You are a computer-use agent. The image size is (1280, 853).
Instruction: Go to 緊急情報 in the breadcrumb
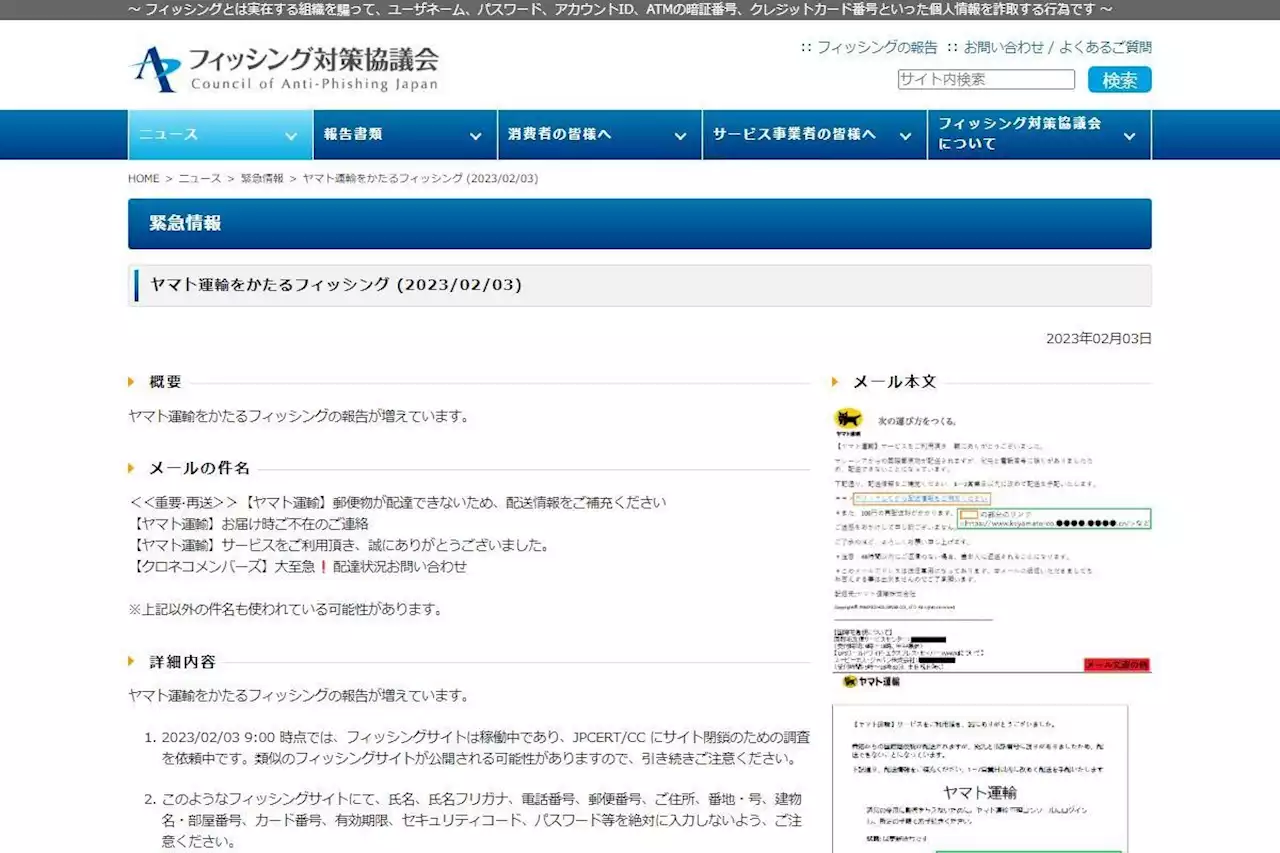pos(262,178)
